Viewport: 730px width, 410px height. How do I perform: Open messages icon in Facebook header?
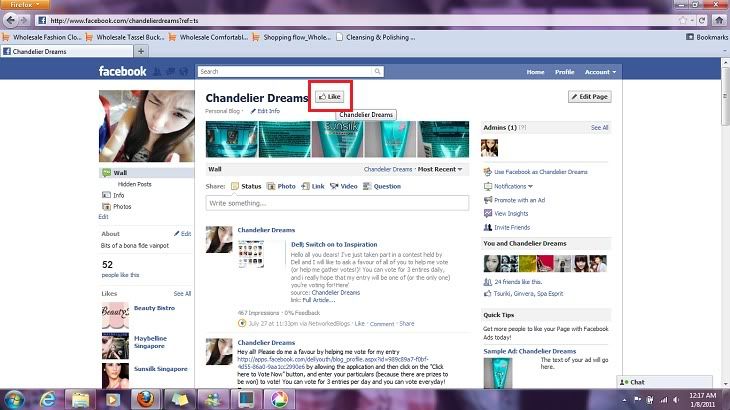[170, 72]
